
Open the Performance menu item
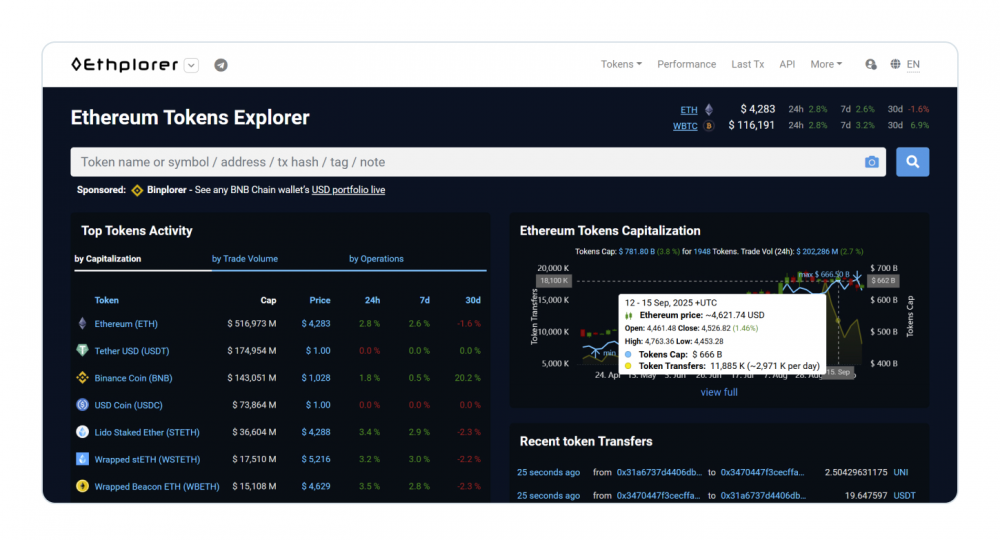pos(686,64)
